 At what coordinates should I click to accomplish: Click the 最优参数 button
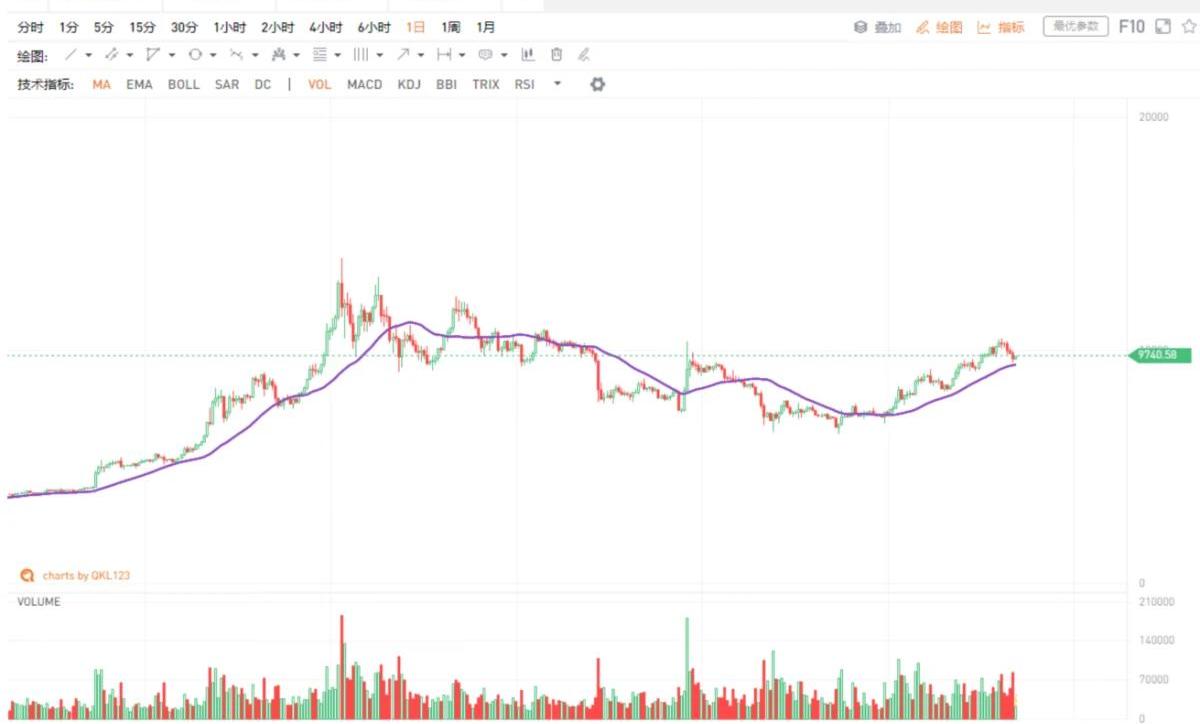point(1076,27)
